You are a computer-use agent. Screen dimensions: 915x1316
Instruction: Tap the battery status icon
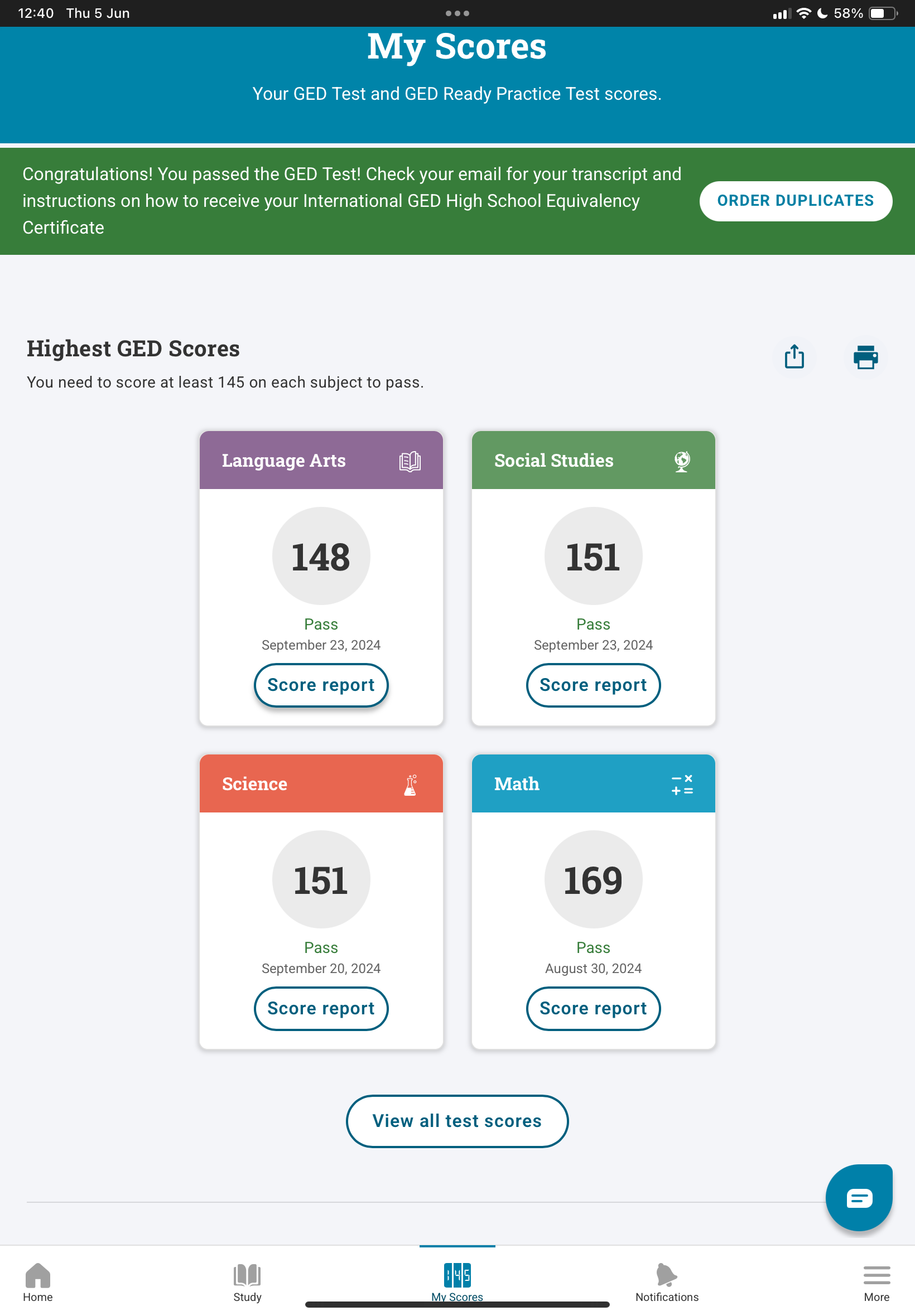coord(883,13)
